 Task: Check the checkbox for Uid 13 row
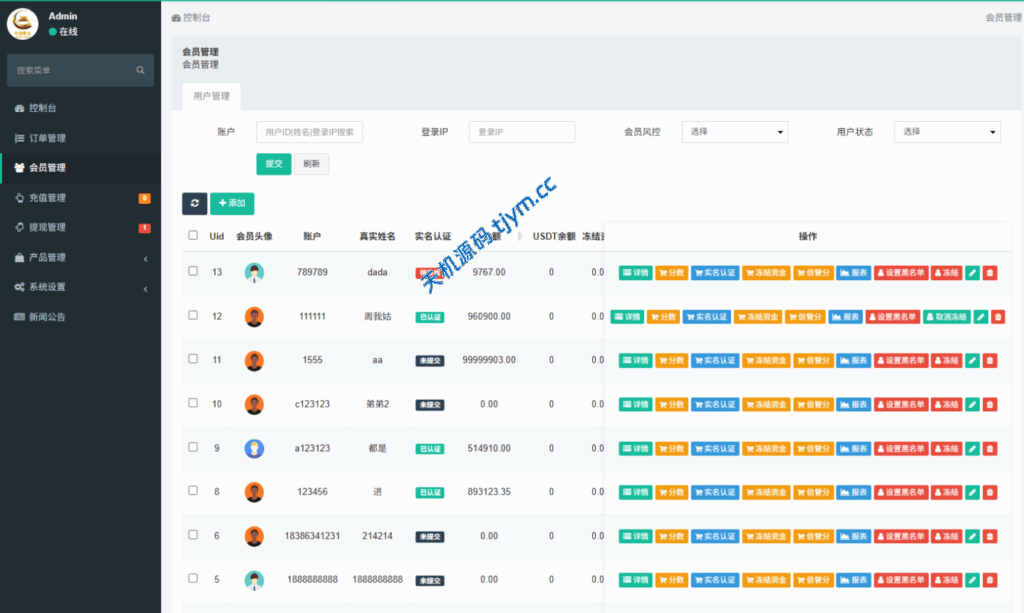[193, 271]
